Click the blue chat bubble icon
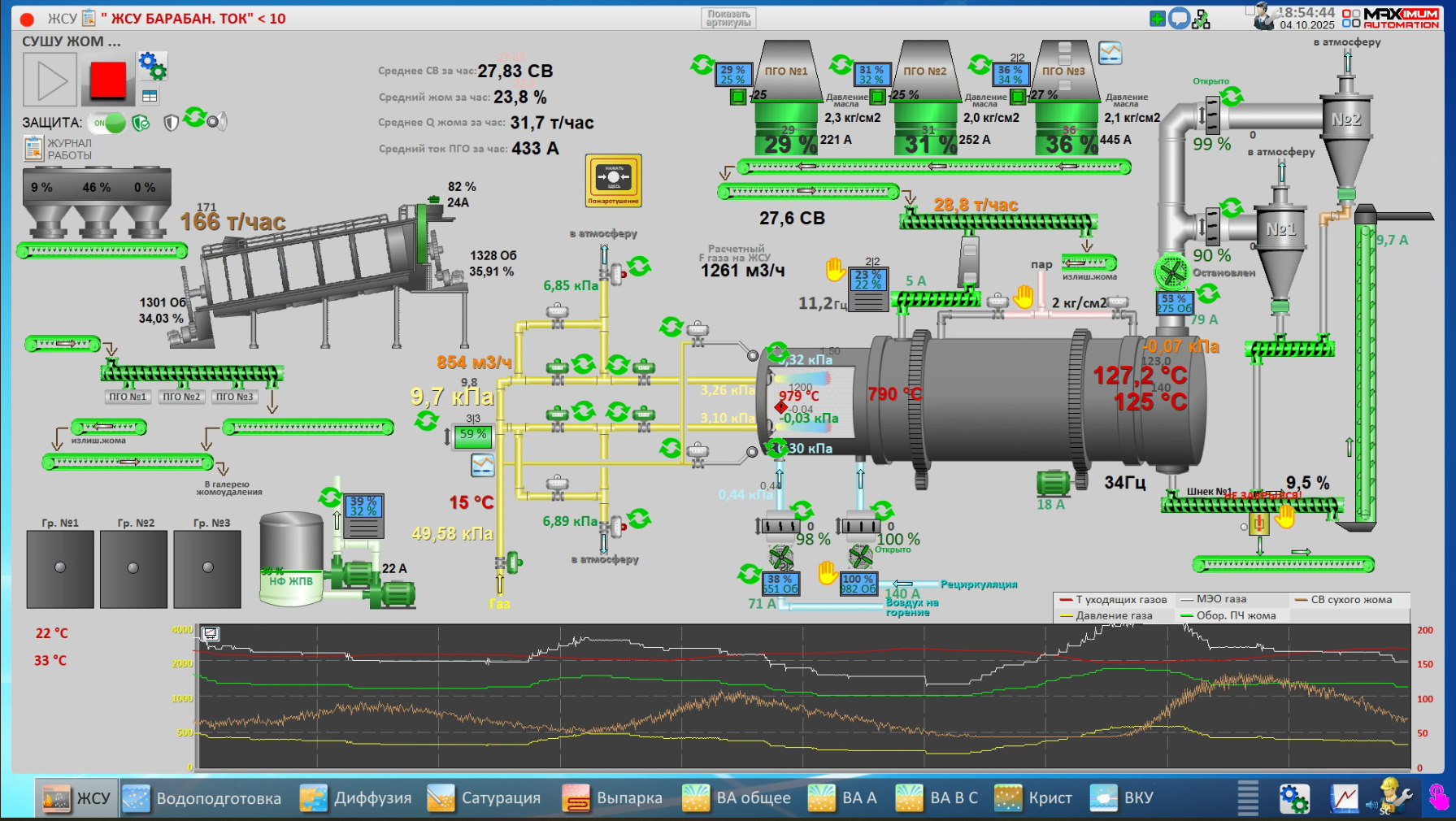 pyautogui.click(x=1179, y=18)
